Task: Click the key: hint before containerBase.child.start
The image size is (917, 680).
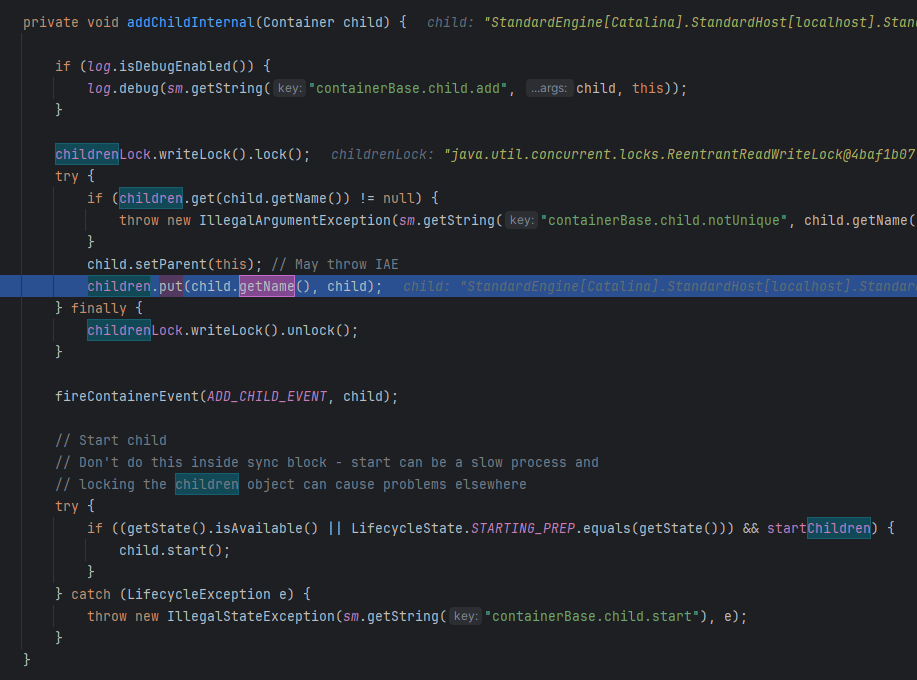Action: click(x=465, y=616)
